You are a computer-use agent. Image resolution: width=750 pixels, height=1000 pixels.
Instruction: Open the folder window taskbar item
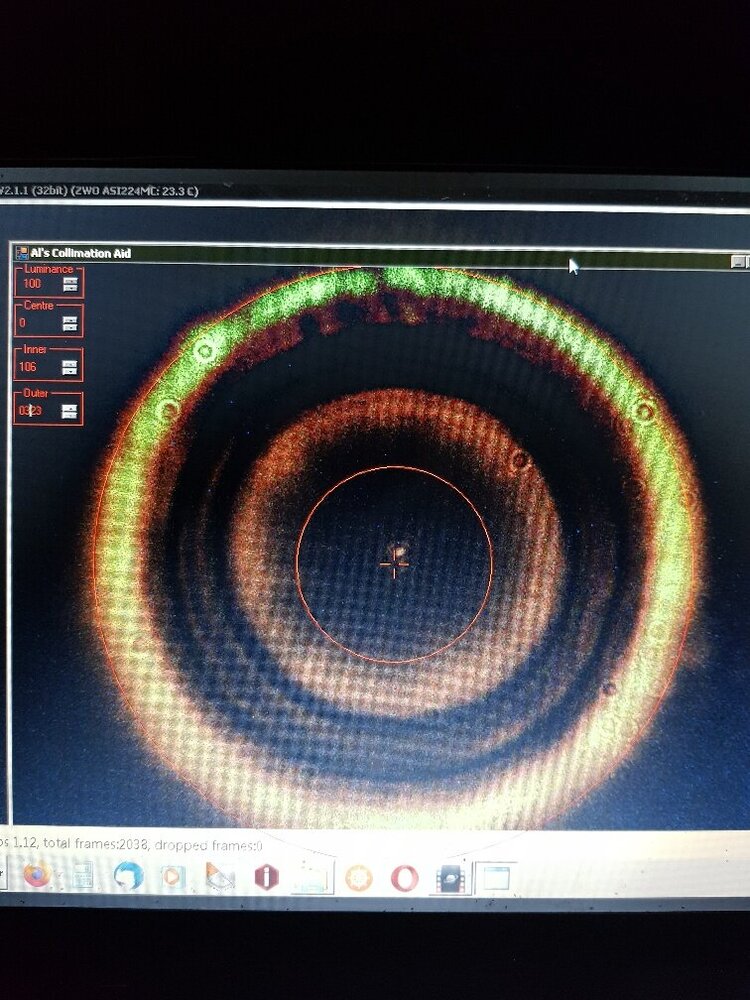point(312,878)
